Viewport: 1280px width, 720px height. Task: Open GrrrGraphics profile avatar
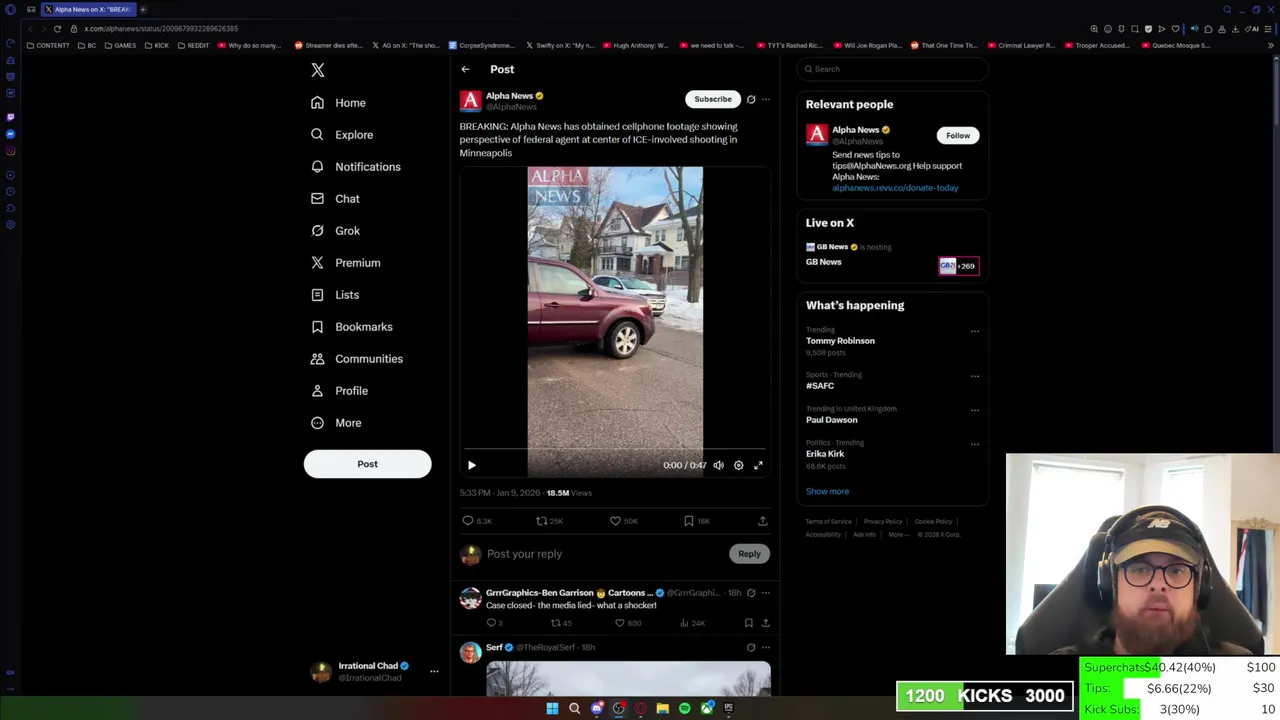470,598
